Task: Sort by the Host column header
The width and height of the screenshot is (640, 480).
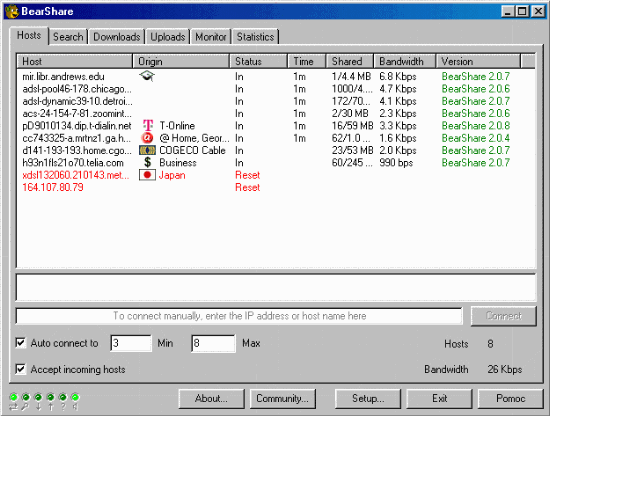Action: [x=75, y=61]
